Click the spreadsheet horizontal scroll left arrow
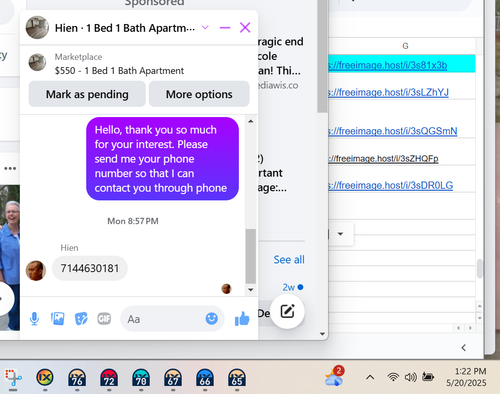Screen dimensions: 500x394 (459, 328)
